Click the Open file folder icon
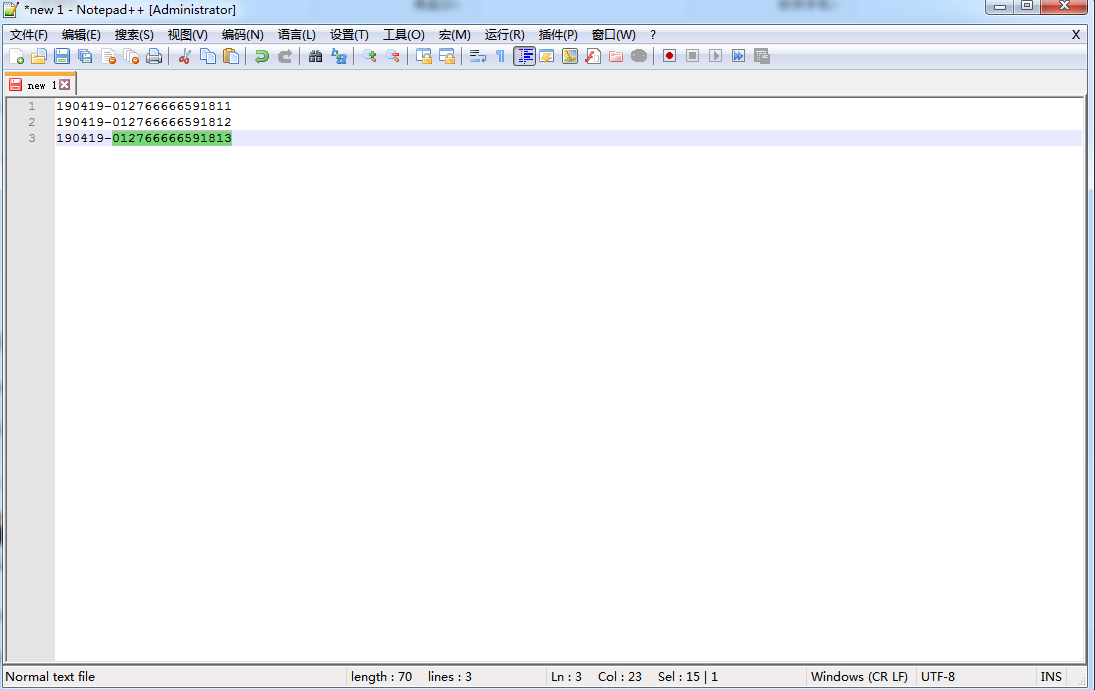This screenshot has height=690, width=1095. [x=39, y=56]
